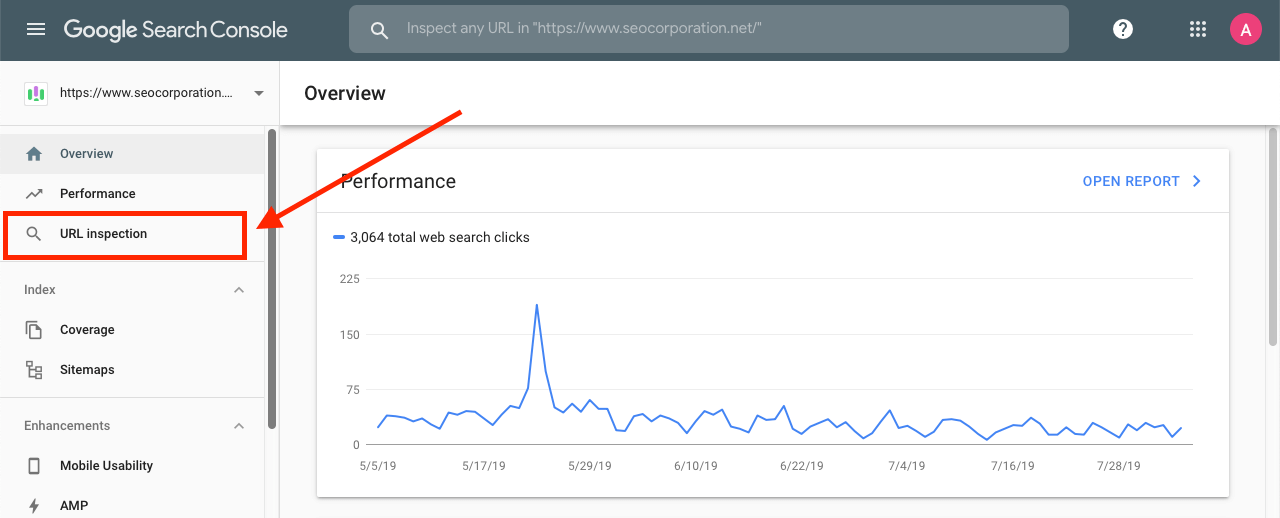Click the Inspect any URL input field
This screenshot has width=1280, height=518.
708,29
